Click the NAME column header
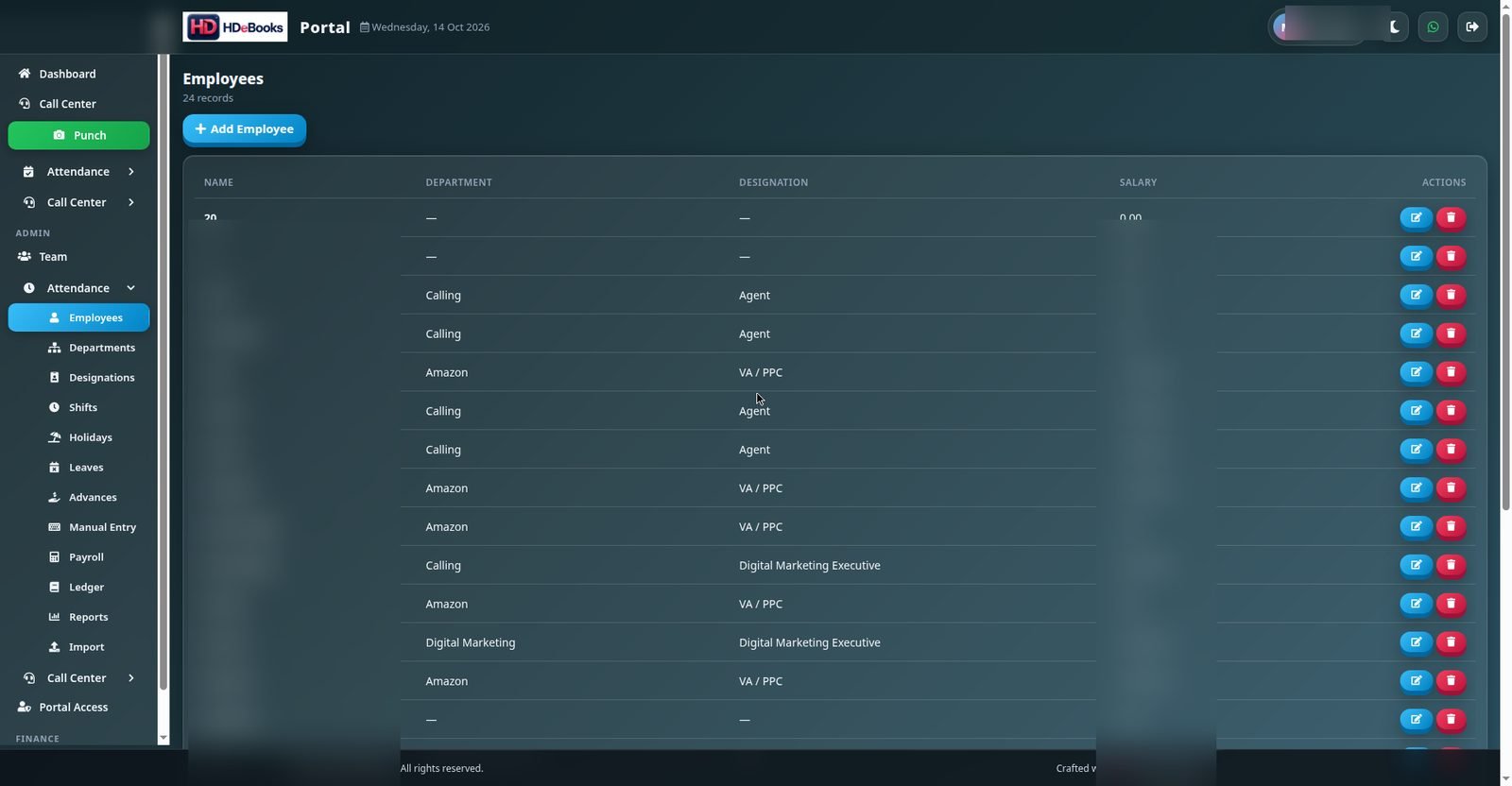This screenshot has height=786, width=1512. tap(218, 182)
